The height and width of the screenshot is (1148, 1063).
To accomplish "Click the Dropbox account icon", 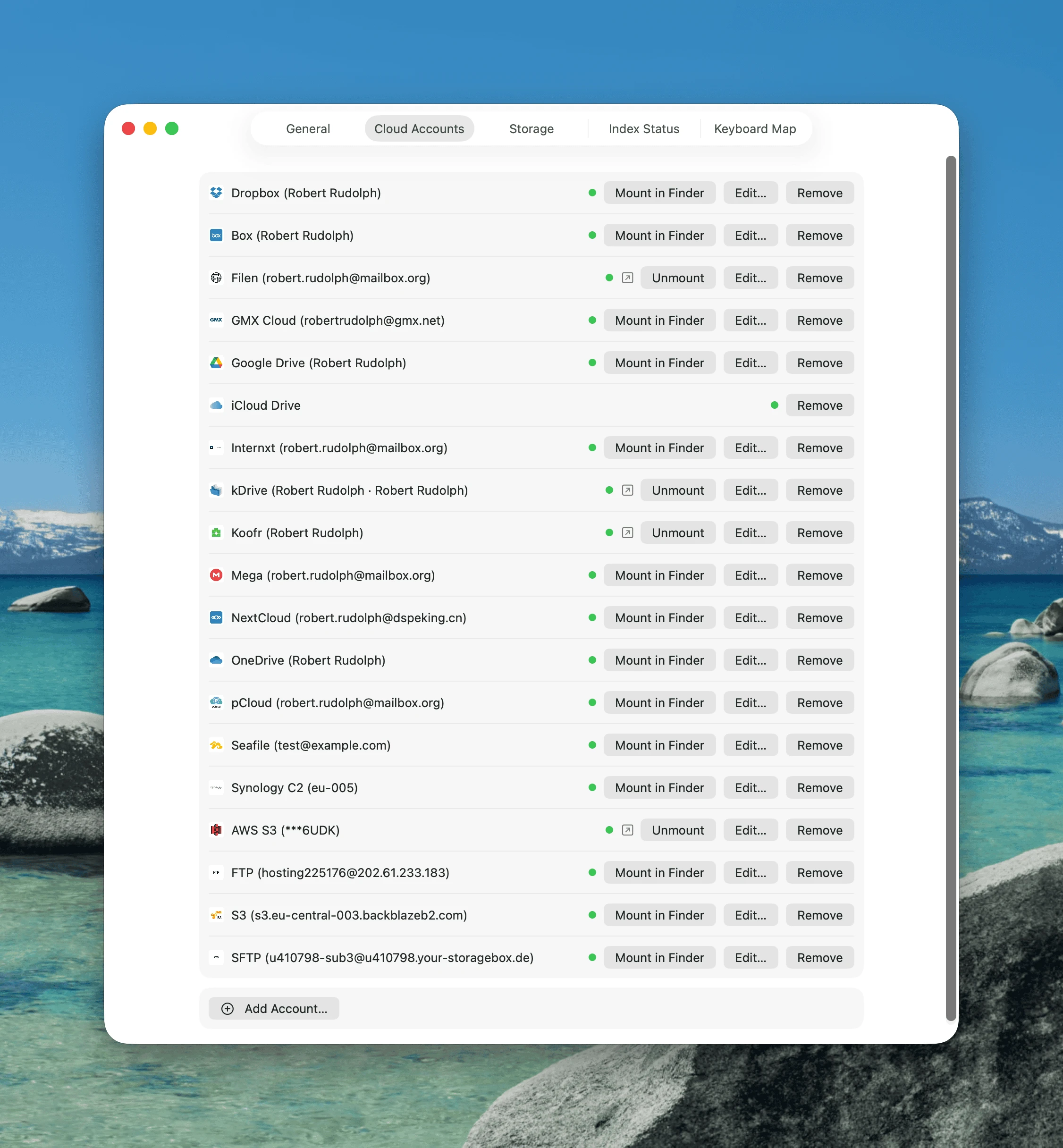I will click(x=216, y=193).
